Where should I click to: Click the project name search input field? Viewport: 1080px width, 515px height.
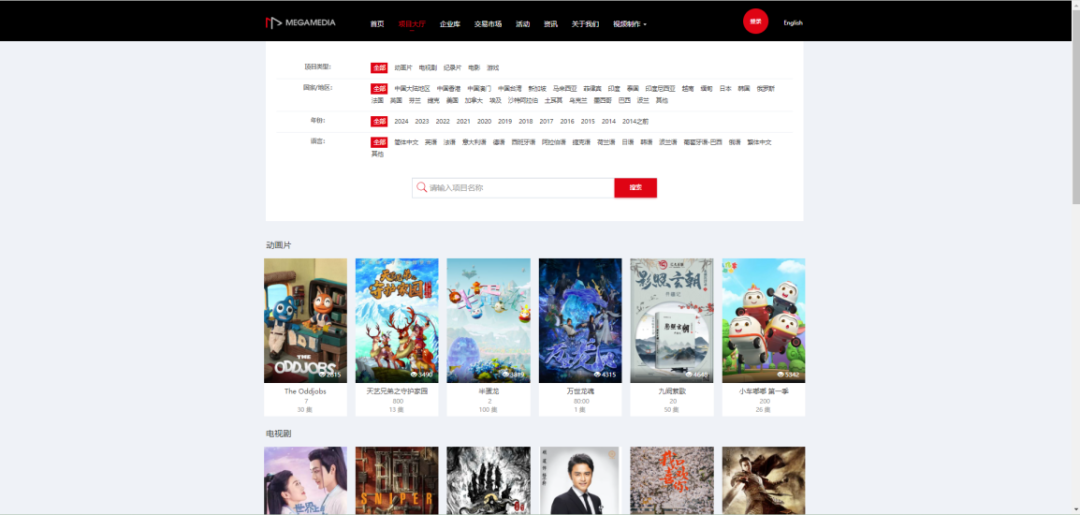coord(513,188)
